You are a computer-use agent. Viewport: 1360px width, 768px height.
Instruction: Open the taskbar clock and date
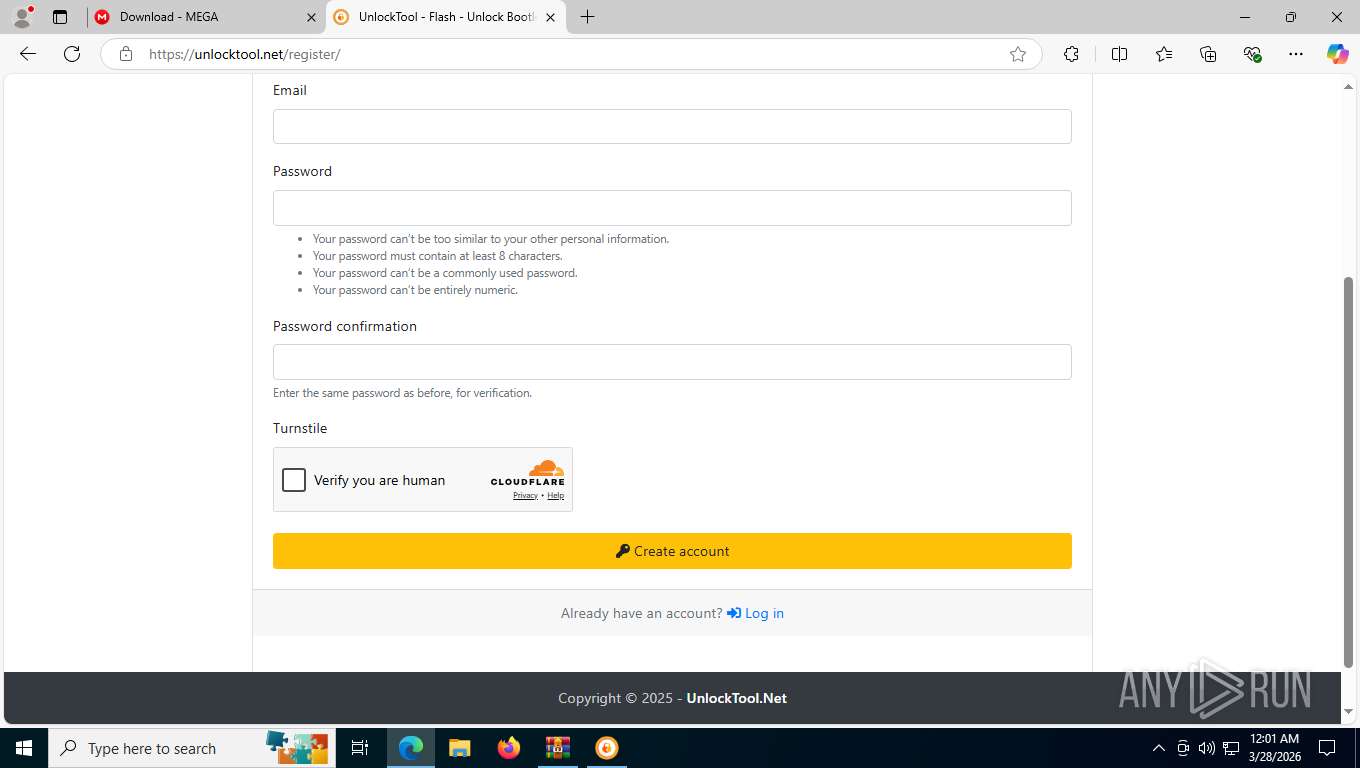pyautogui.click(x=1275, y=748)
